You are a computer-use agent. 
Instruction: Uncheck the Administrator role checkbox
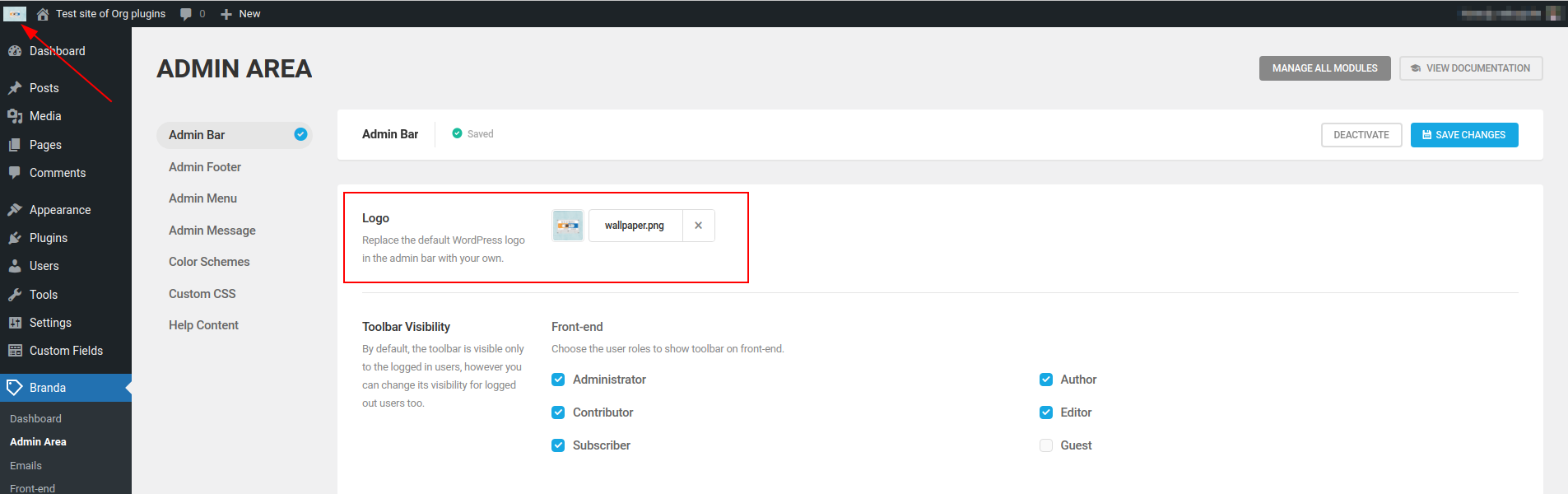(x=558, y=380)
